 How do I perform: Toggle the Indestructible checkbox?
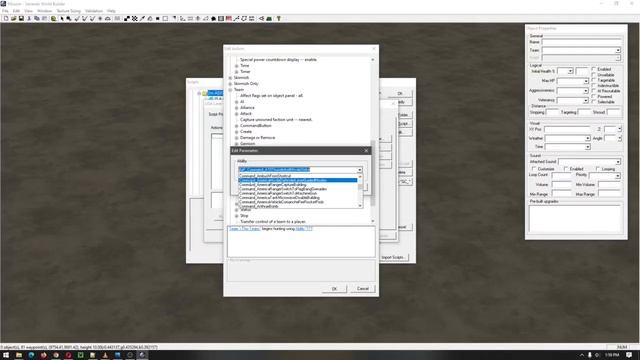[594, 85]
